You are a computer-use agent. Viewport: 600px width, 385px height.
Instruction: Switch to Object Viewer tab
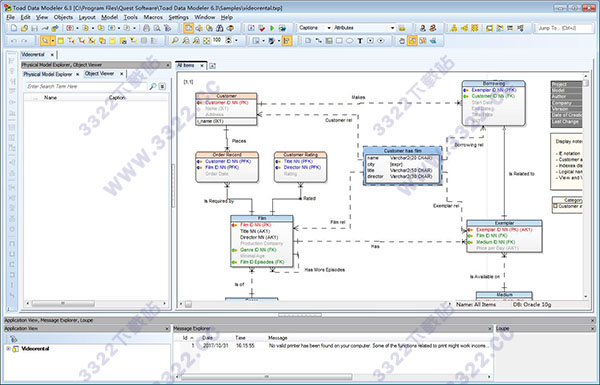[x=99, y=73]
